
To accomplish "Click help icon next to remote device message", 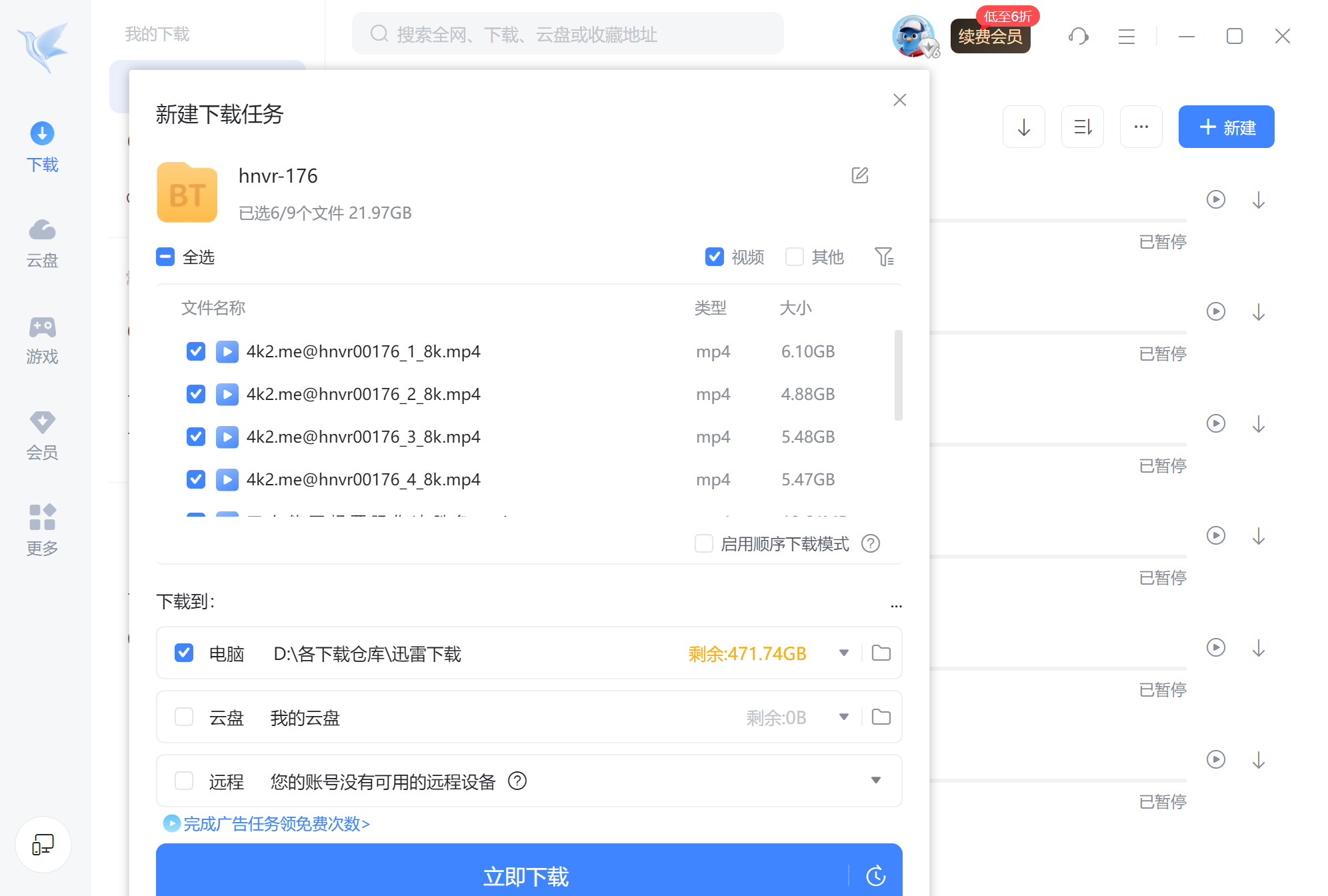I will tap(517, 781).
